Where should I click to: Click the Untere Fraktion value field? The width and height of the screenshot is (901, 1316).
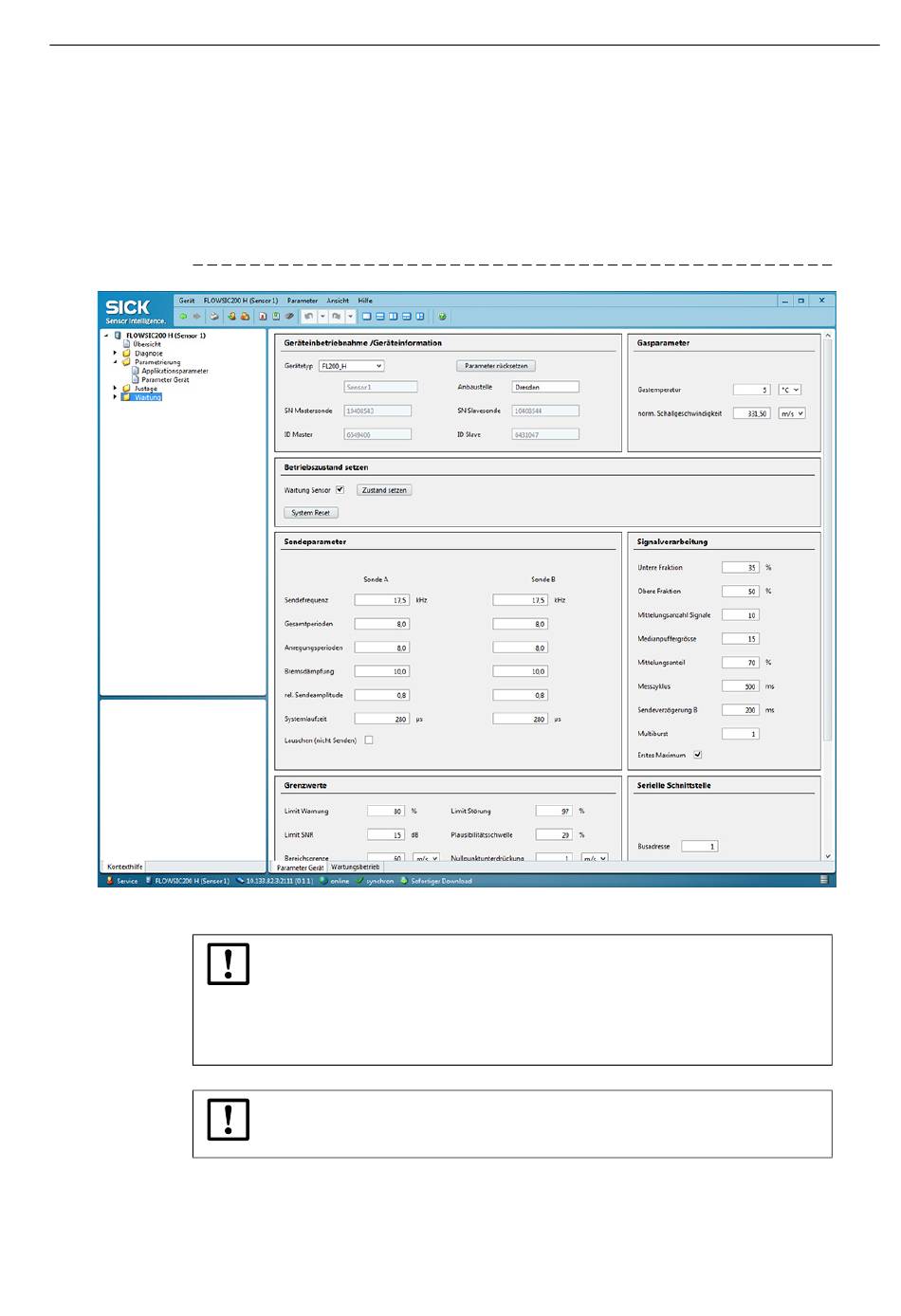click(741, 568)
